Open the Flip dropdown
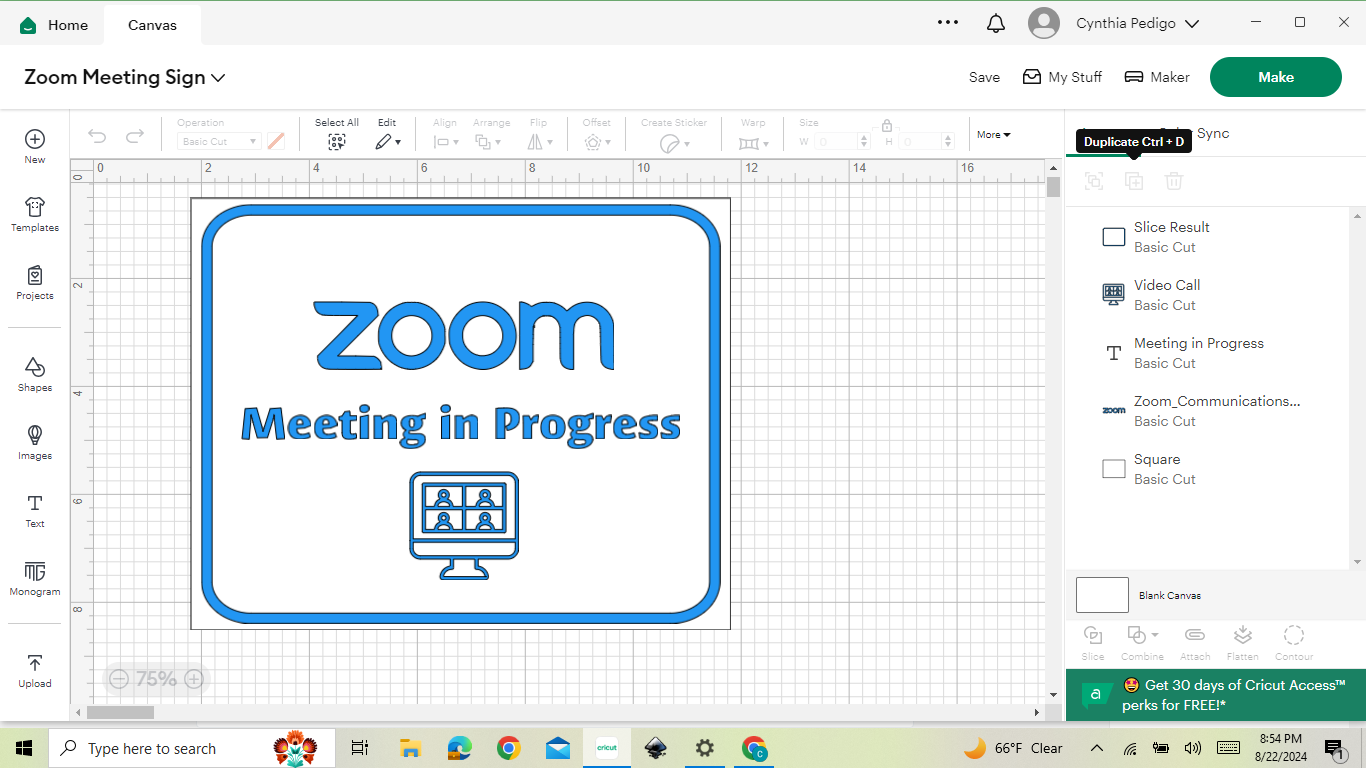The height and width of the screenshot is (768, 1366). click(541, 142)
